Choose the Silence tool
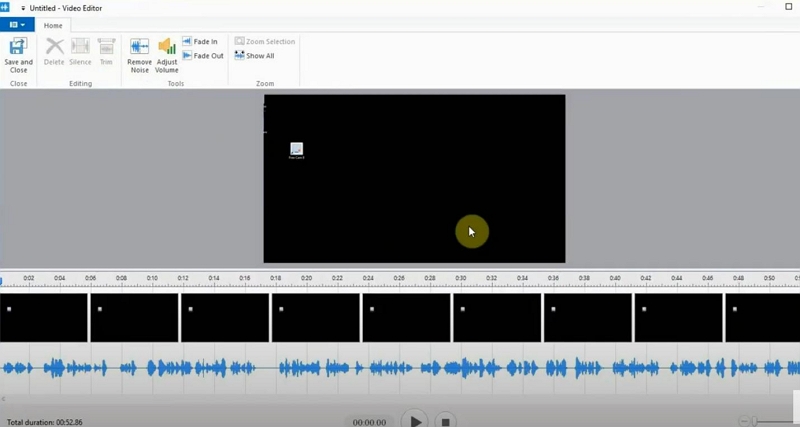 coord(80,52)
